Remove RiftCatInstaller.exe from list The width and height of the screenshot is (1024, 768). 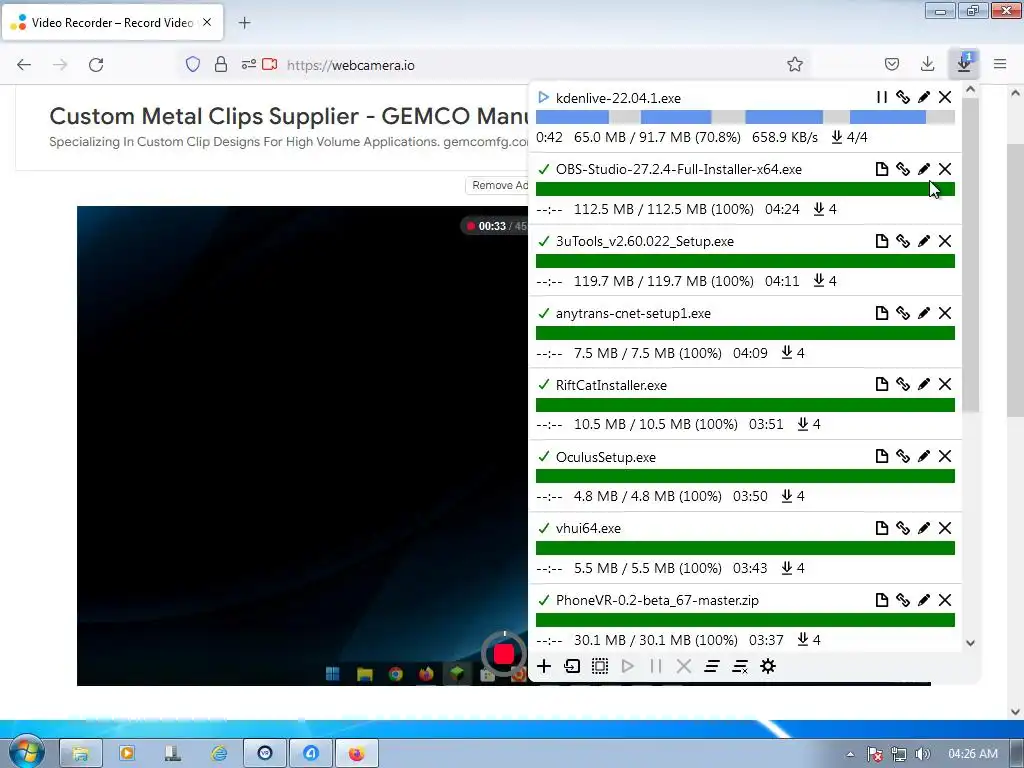click(945, 384)
